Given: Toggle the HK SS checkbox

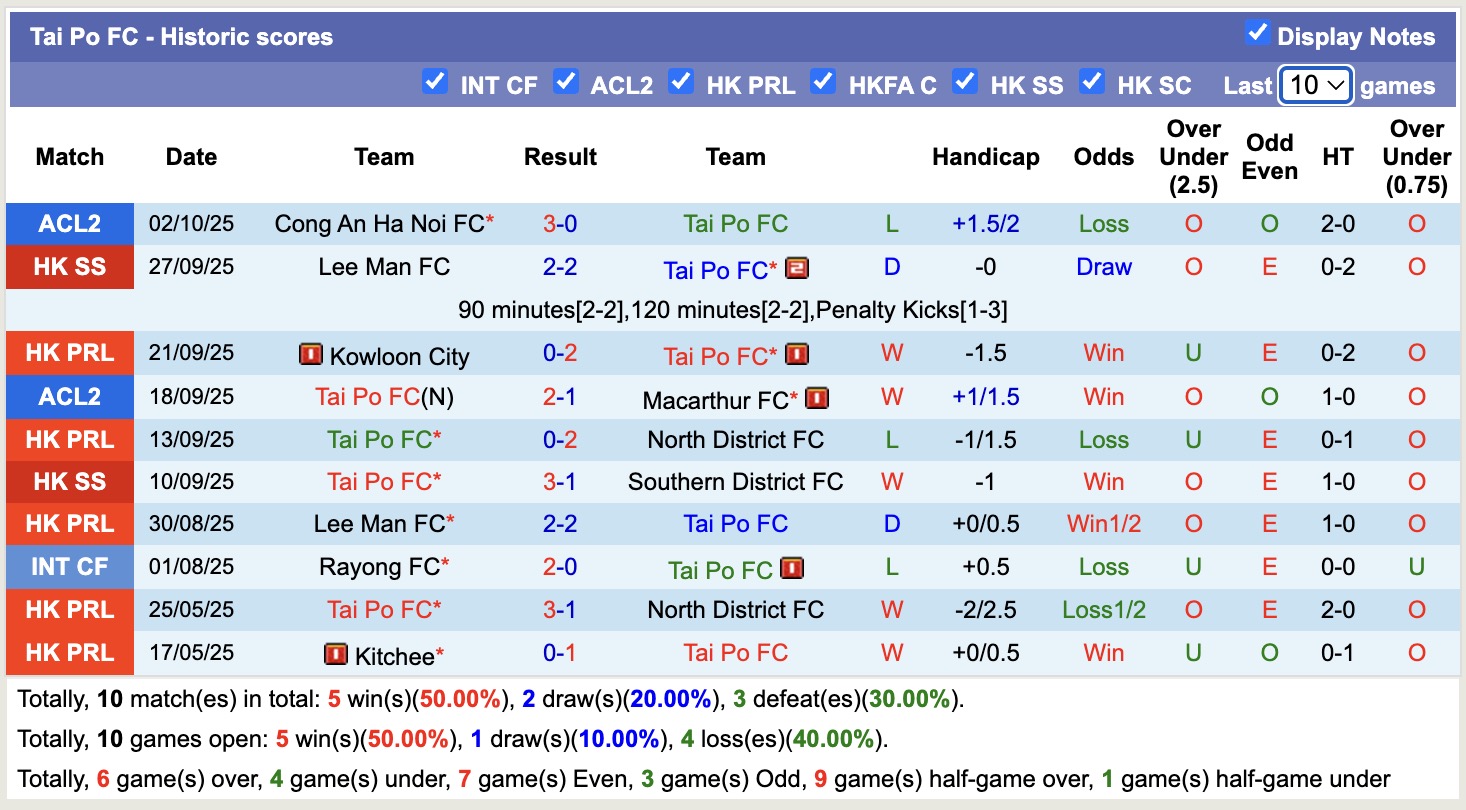Looking at the screenshot, I should (x=965, y=84).
